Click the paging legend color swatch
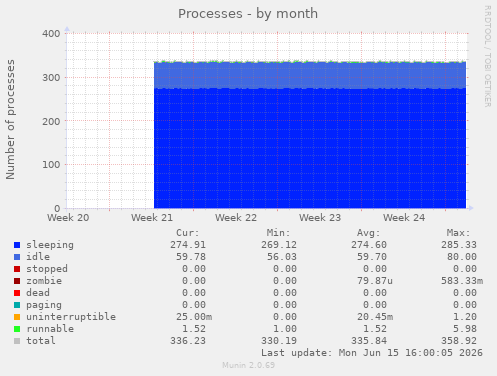Screen dimensions: 497x376 pyautogui.click(x=17, y=305)
